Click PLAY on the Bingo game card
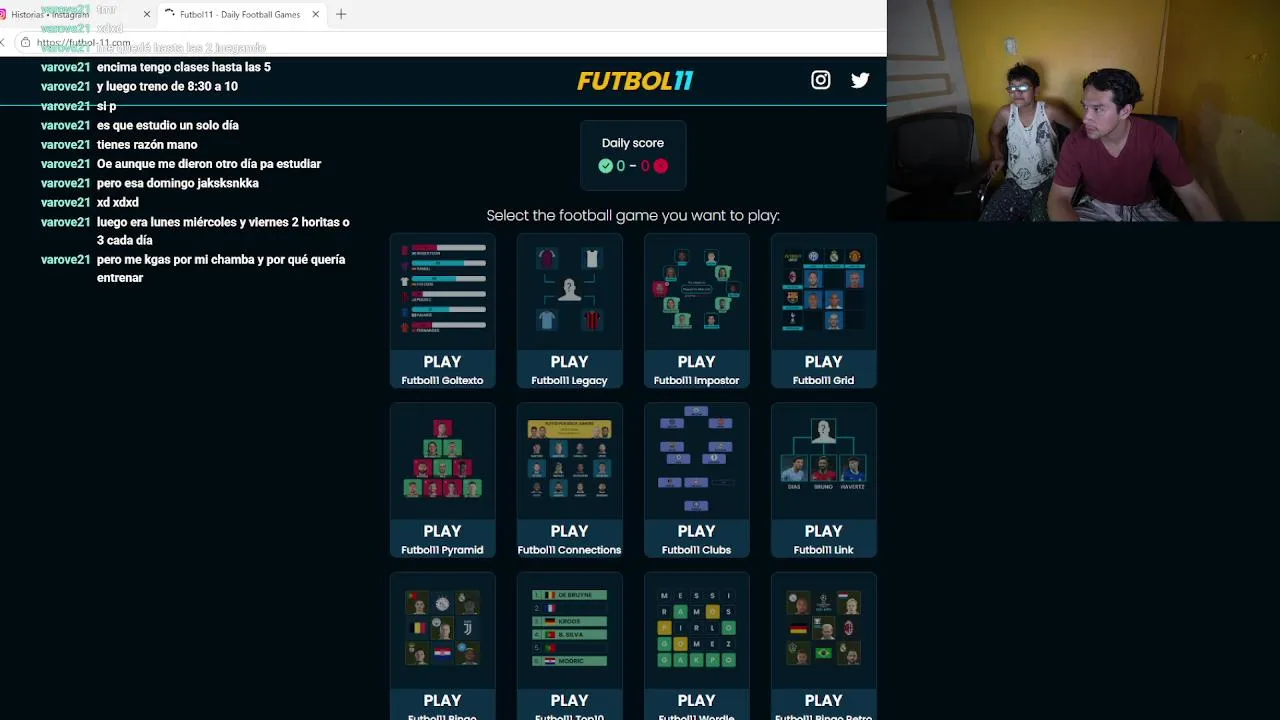Screen dimensions: 1280x720 tap(442, 700)
